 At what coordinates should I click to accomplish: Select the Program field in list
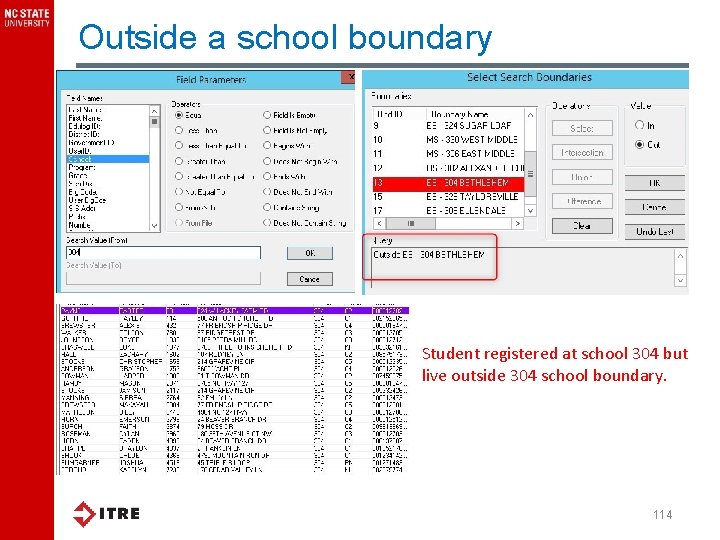click(x=108, y=167)
